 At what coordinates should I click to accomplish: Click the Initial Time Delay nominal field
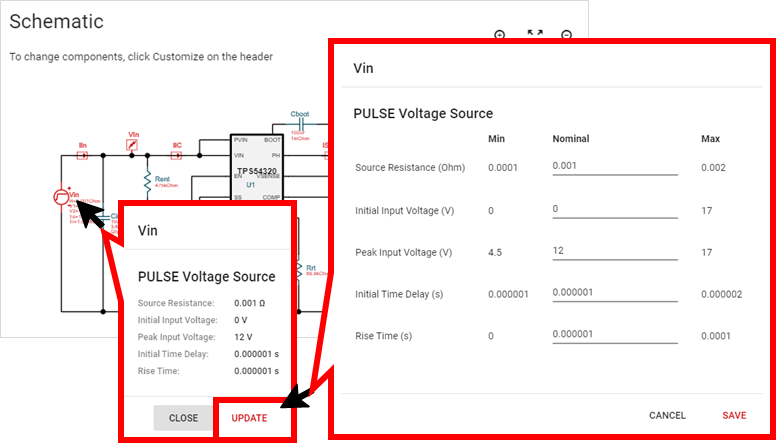click(x=614, y=293)
